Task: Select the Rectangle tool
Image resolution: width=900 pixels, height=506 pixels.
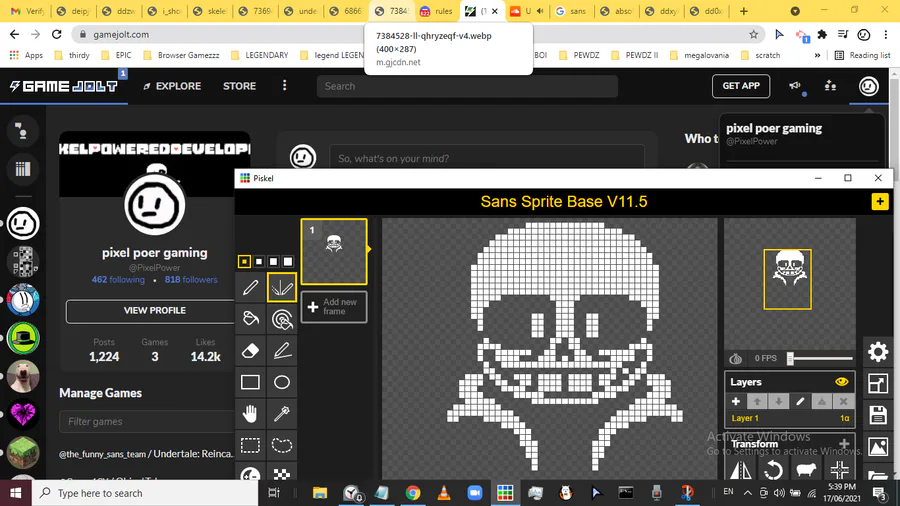Action: (x=250, y=382)
